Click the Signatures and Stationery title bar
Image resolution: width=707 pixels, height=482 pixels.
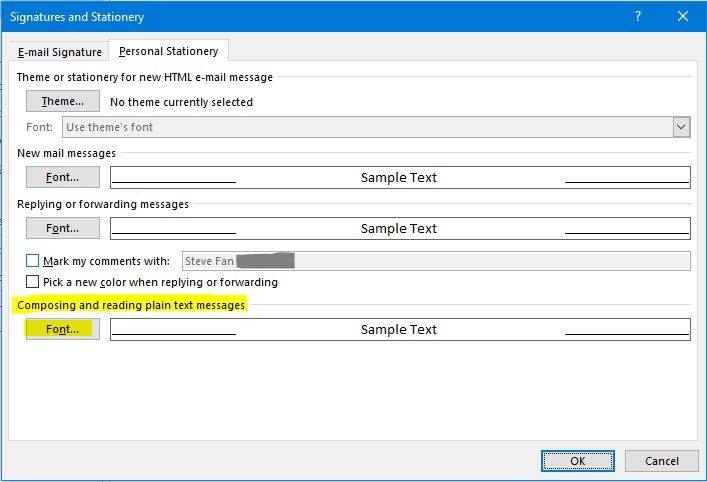point(300,16)
